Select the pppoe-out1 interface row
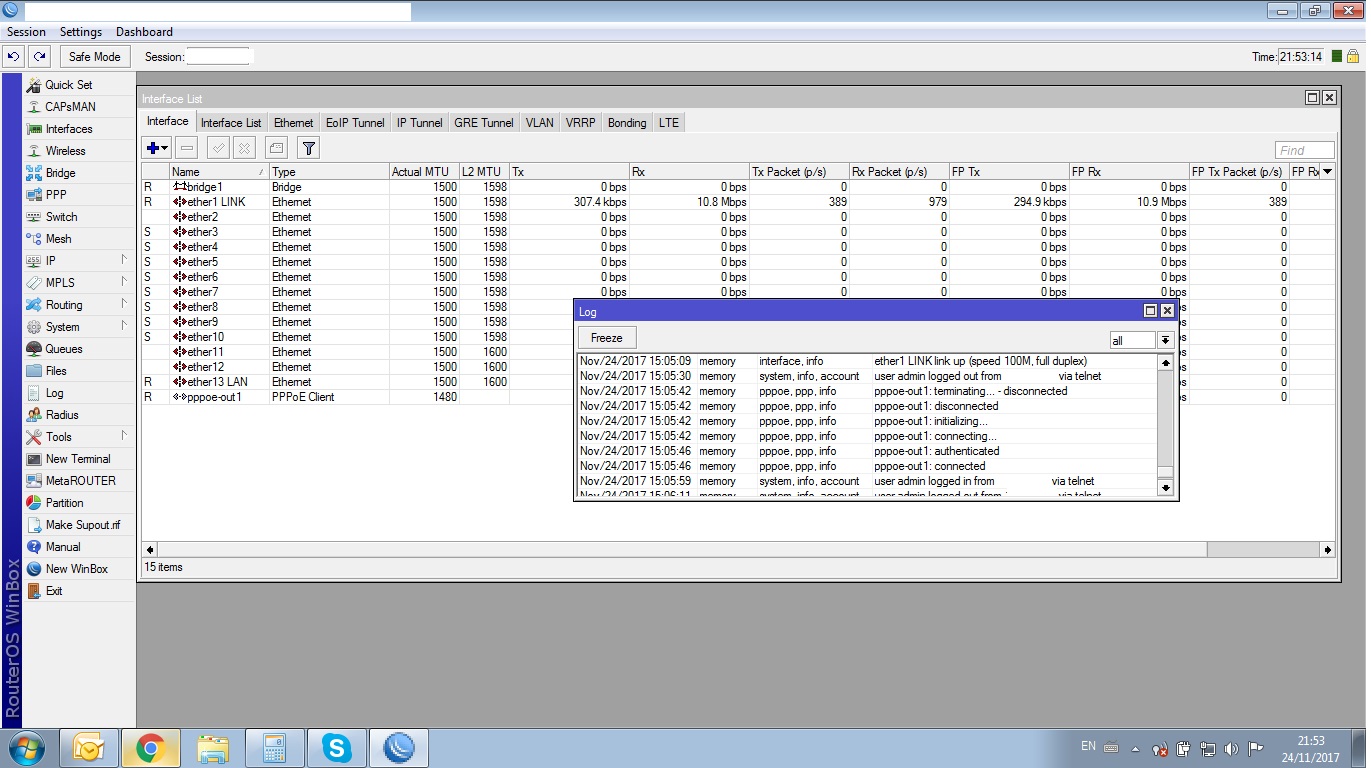The height and width of the screenshot is (768, 1371). (739, 397)
